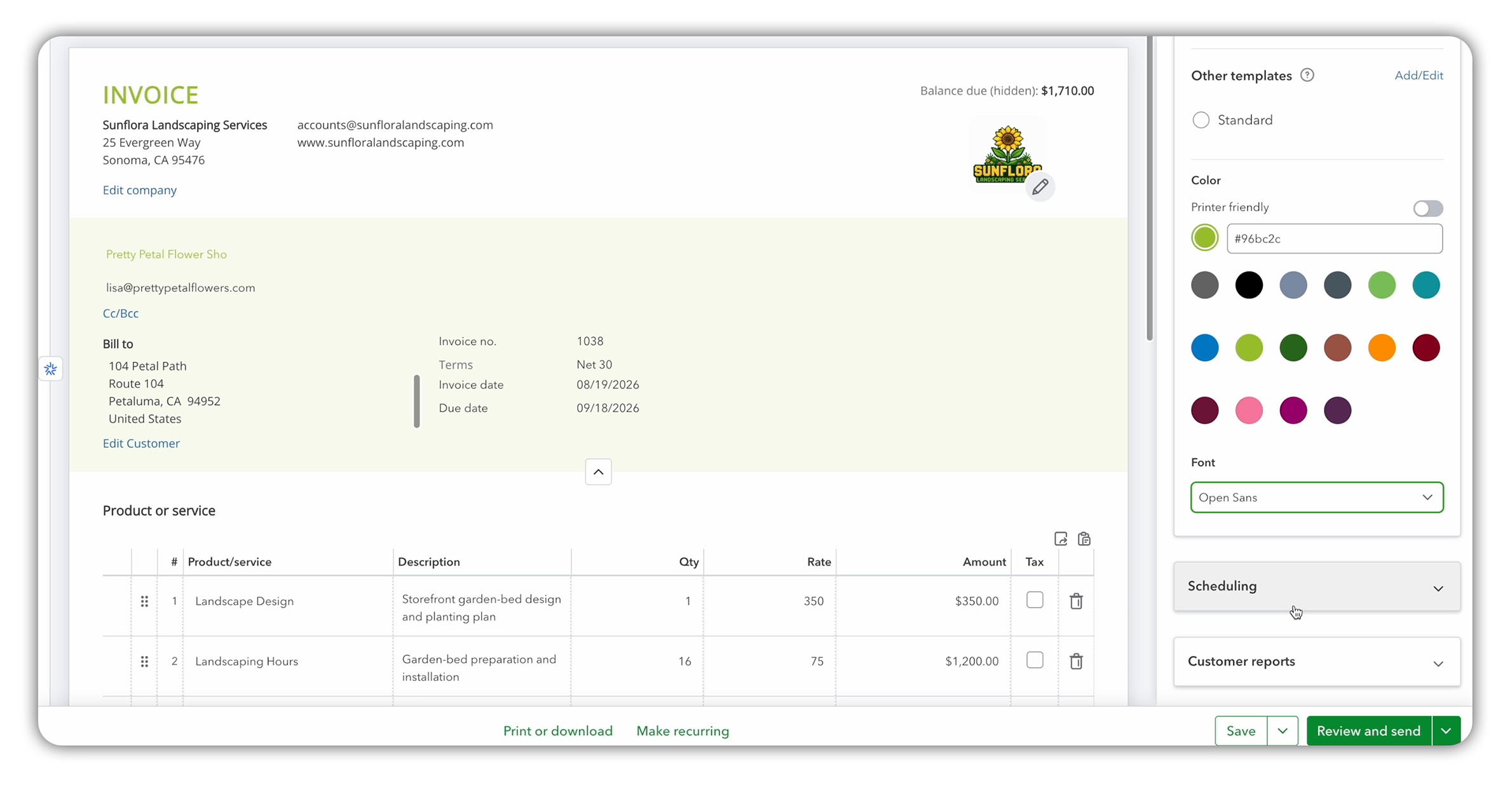Choose the dark green color swatch

tap(1293, 348)
